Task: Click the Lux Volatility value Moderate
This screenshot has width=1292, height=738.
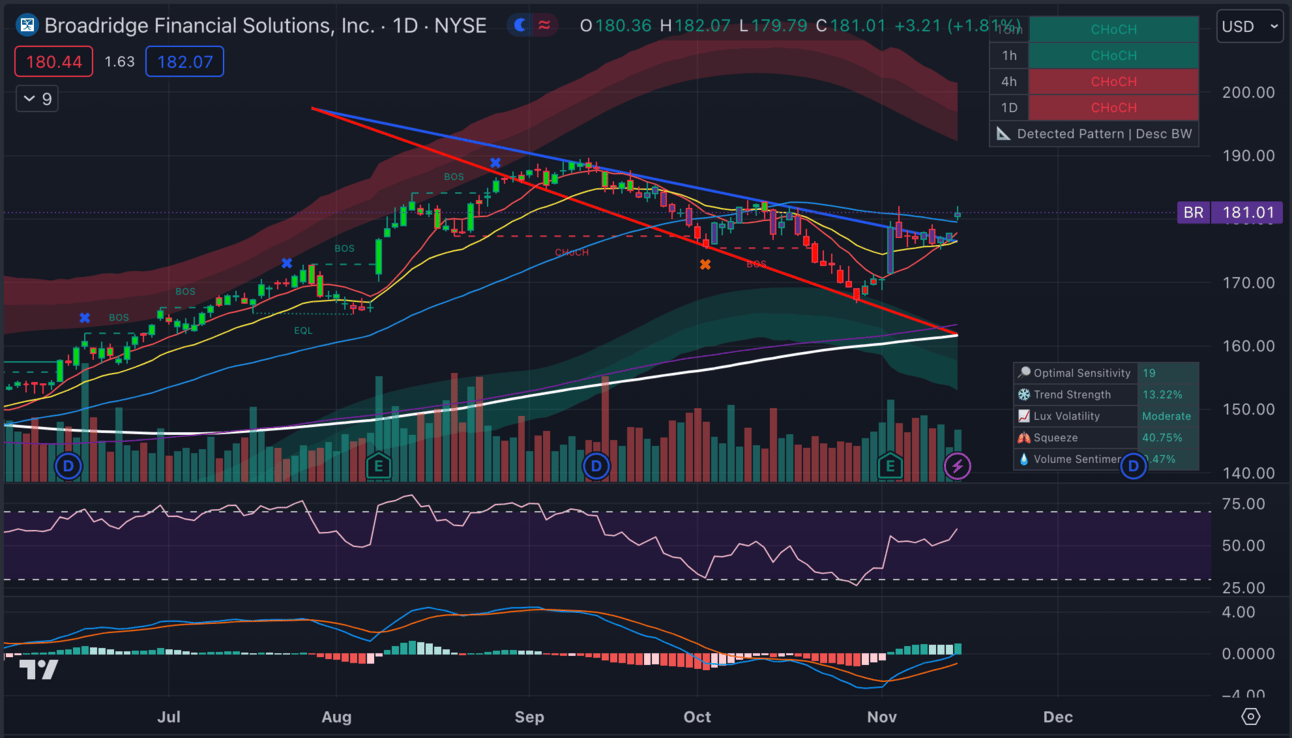Action: point(1167,416)
